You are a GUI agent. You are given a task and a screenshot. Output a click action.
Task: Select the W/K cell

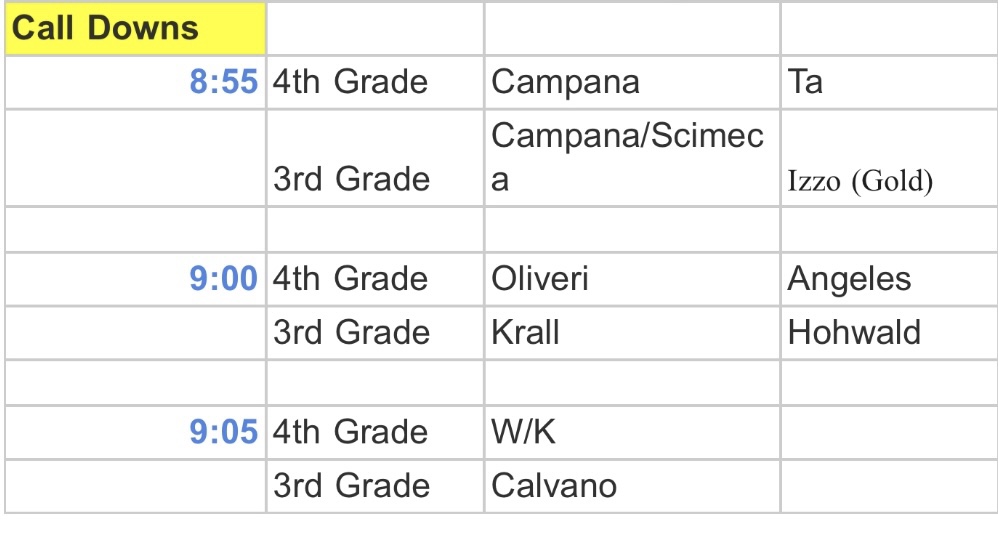pos(522,432)
